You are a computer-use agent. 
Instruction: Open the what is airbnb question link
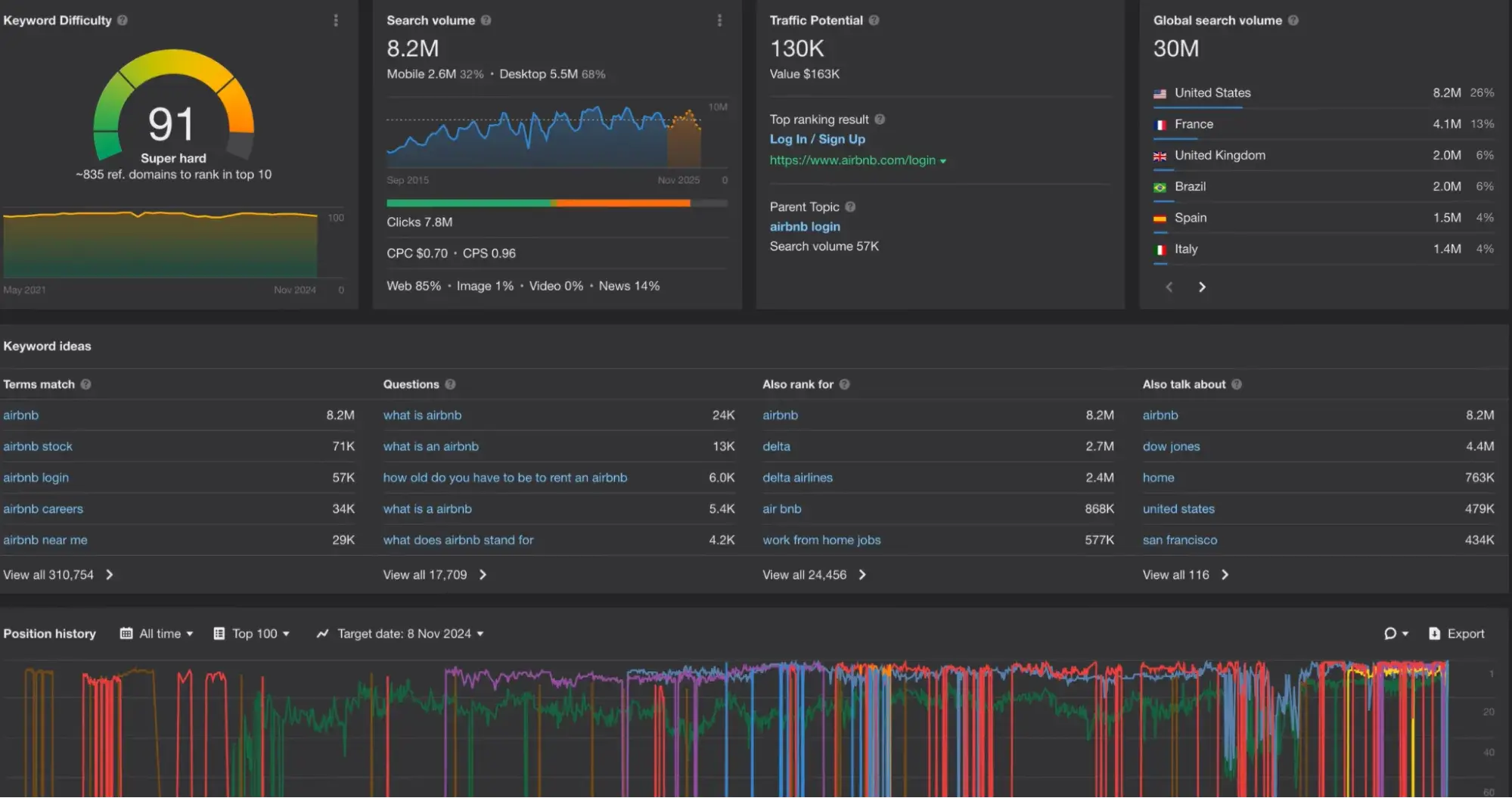coord(422,415)
